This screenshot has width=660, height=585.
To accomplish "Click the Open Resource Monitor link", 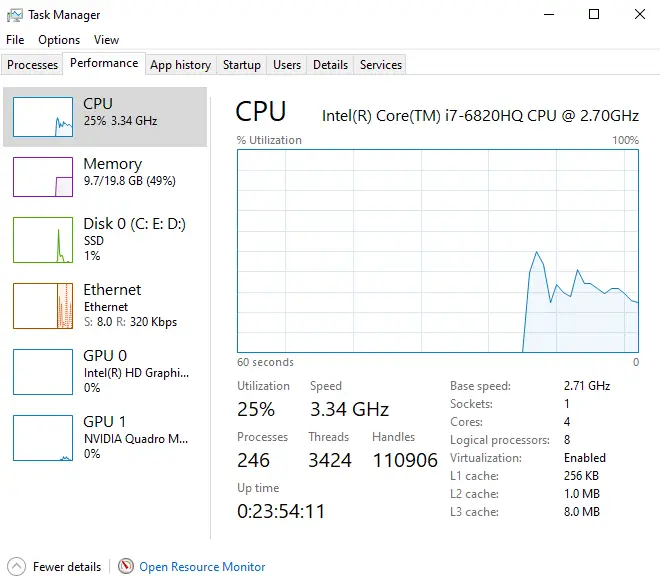I will pos(202,567).
